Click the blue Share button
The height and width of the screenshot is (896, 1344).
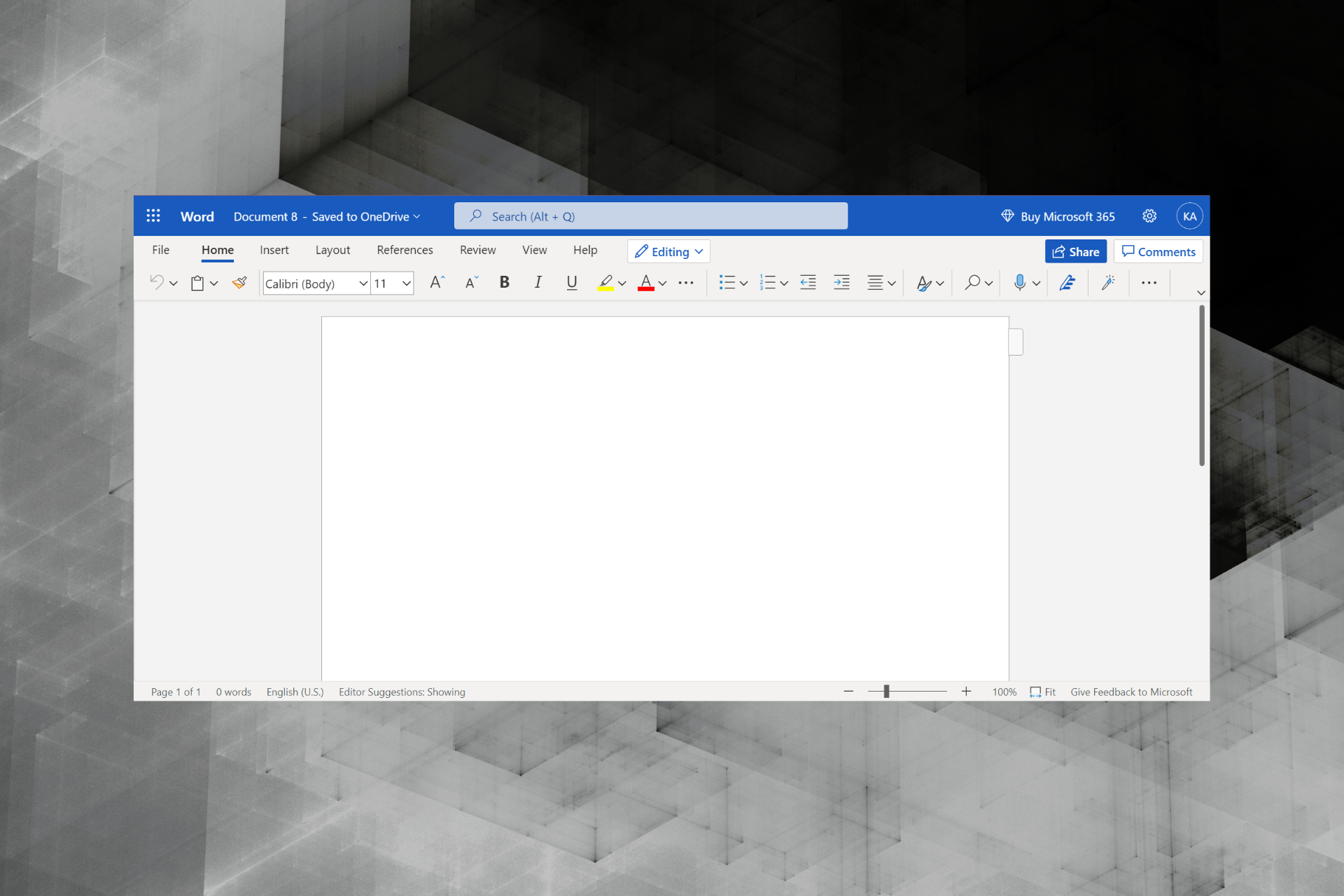click(x=1075, y=252)
